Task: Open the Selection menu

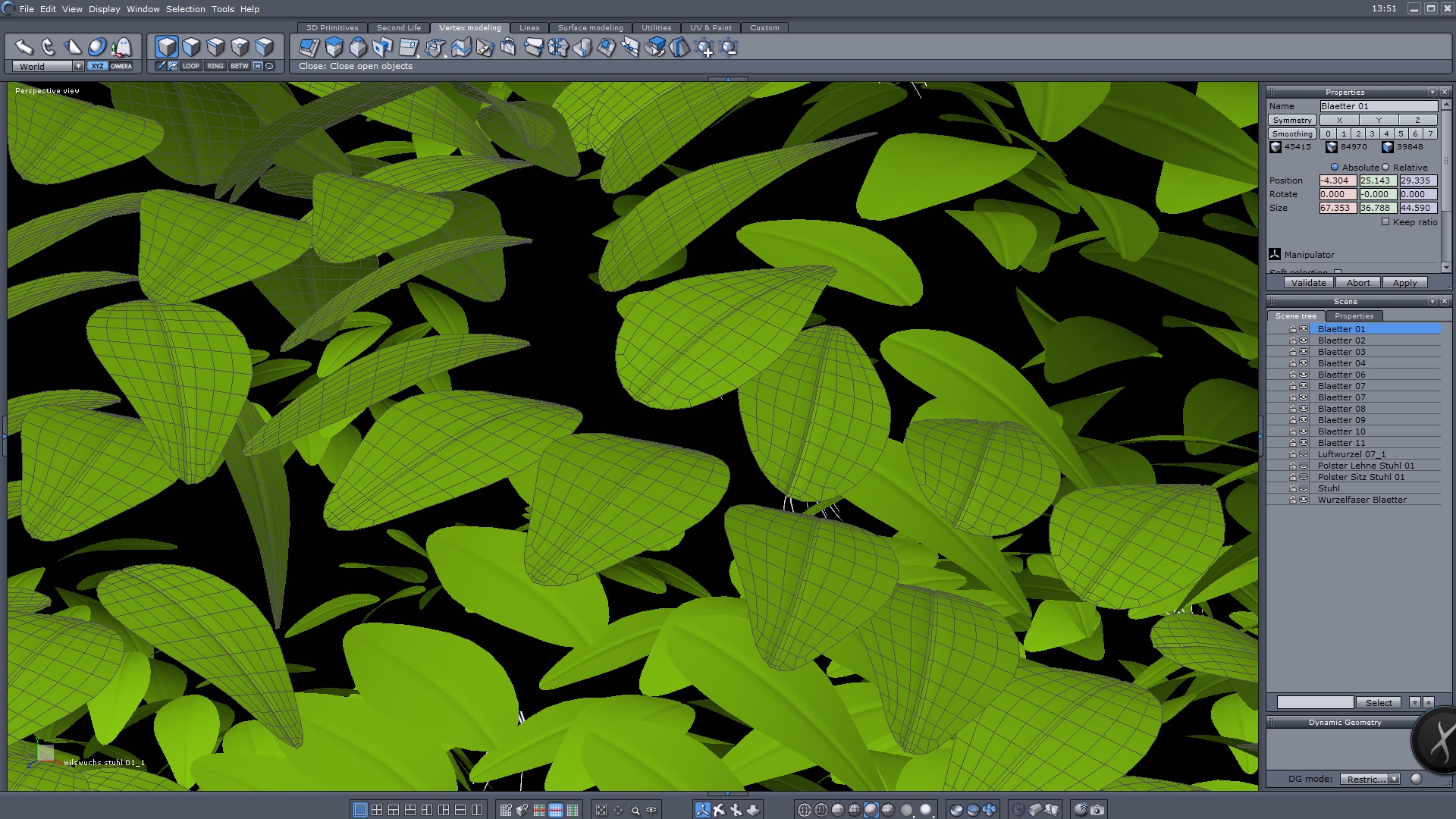Action: coord(185,9)
